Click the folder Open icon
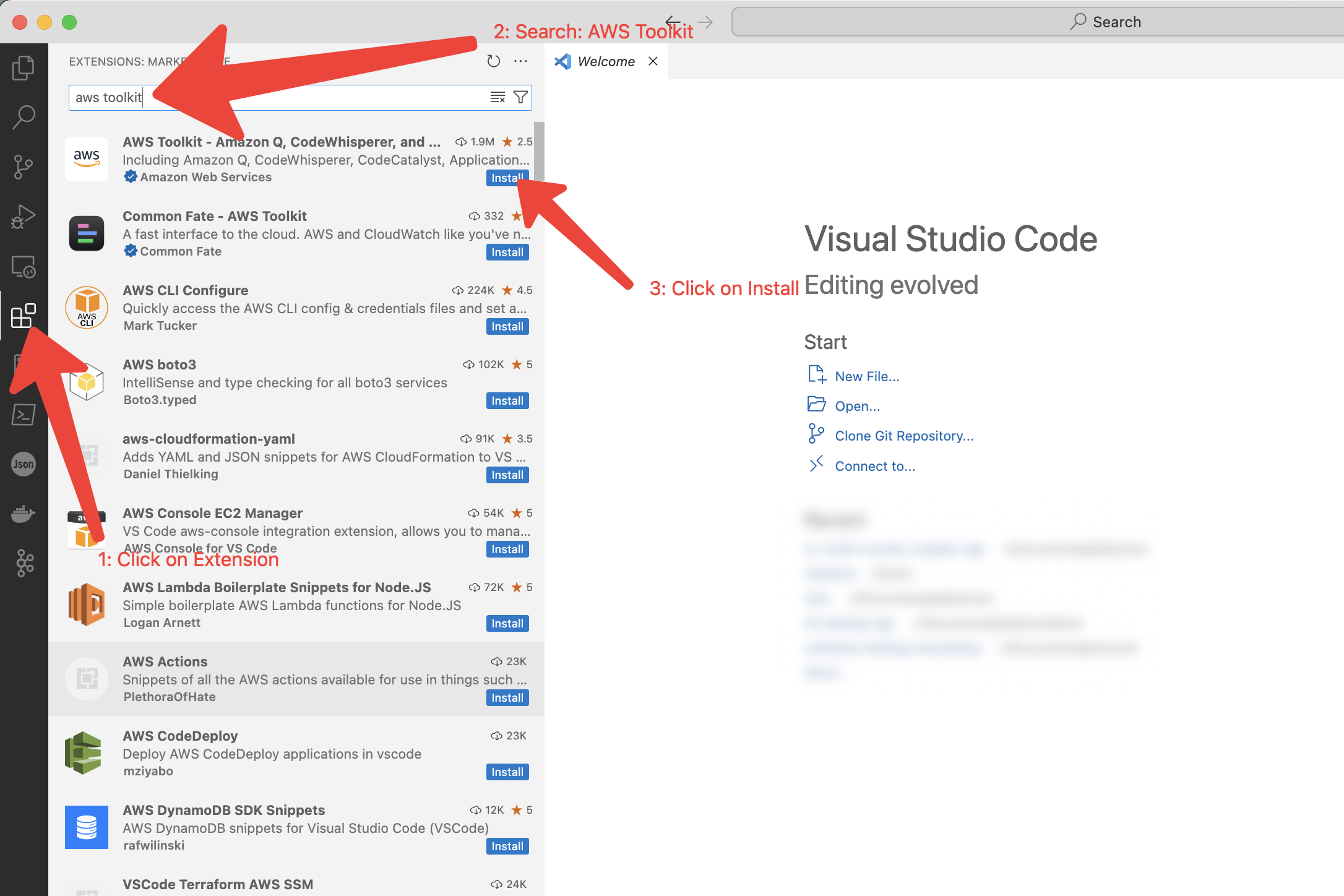 pos(817,404)
